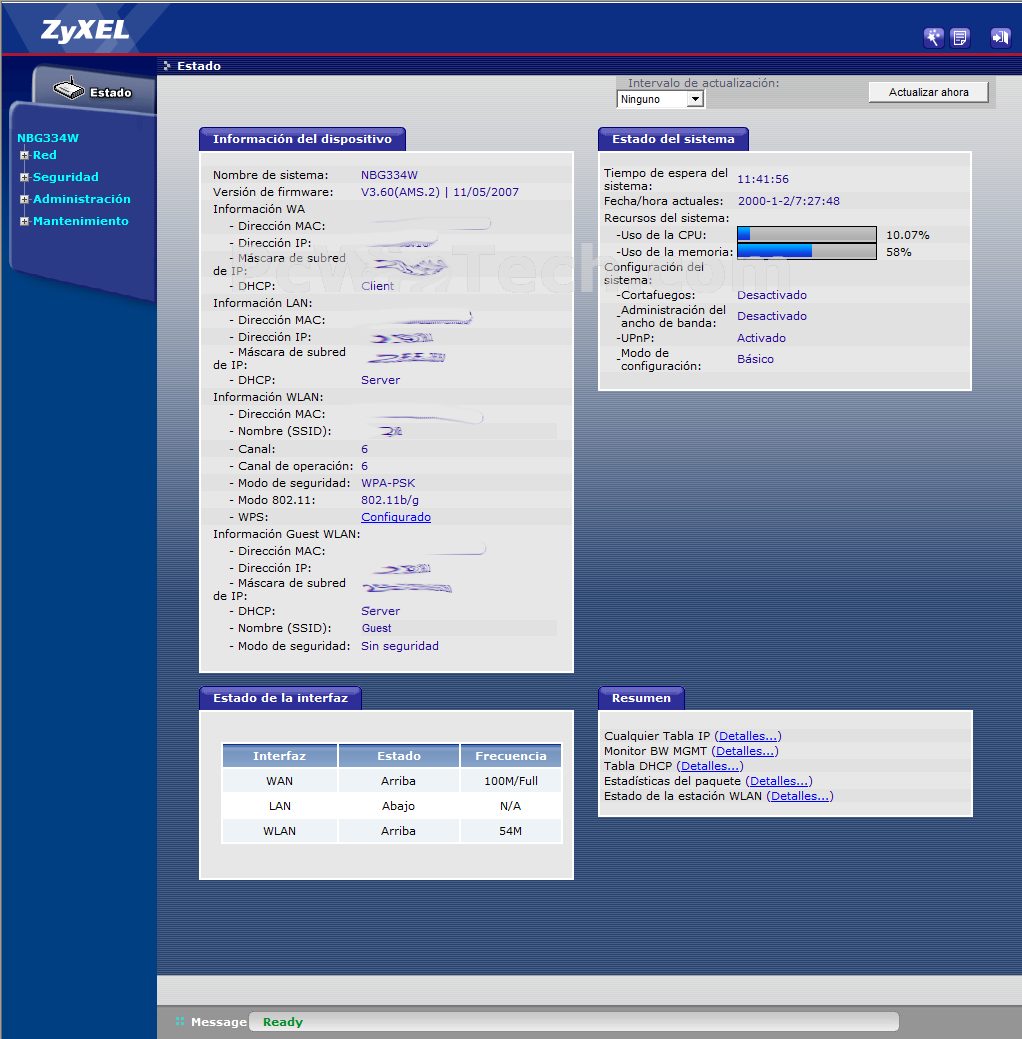Click the UPnP Activado value
The width and height of the screenshot is (1022, 1039).
[762, 338]
